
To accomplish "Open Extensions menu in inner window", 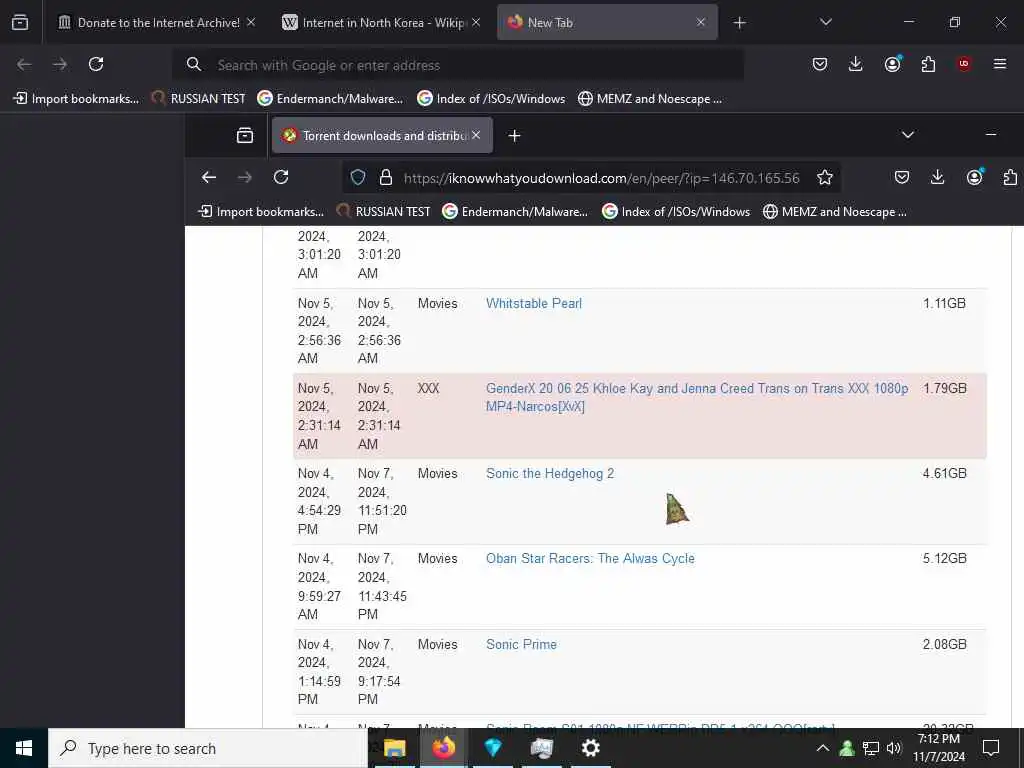I will click(1010, 177).
